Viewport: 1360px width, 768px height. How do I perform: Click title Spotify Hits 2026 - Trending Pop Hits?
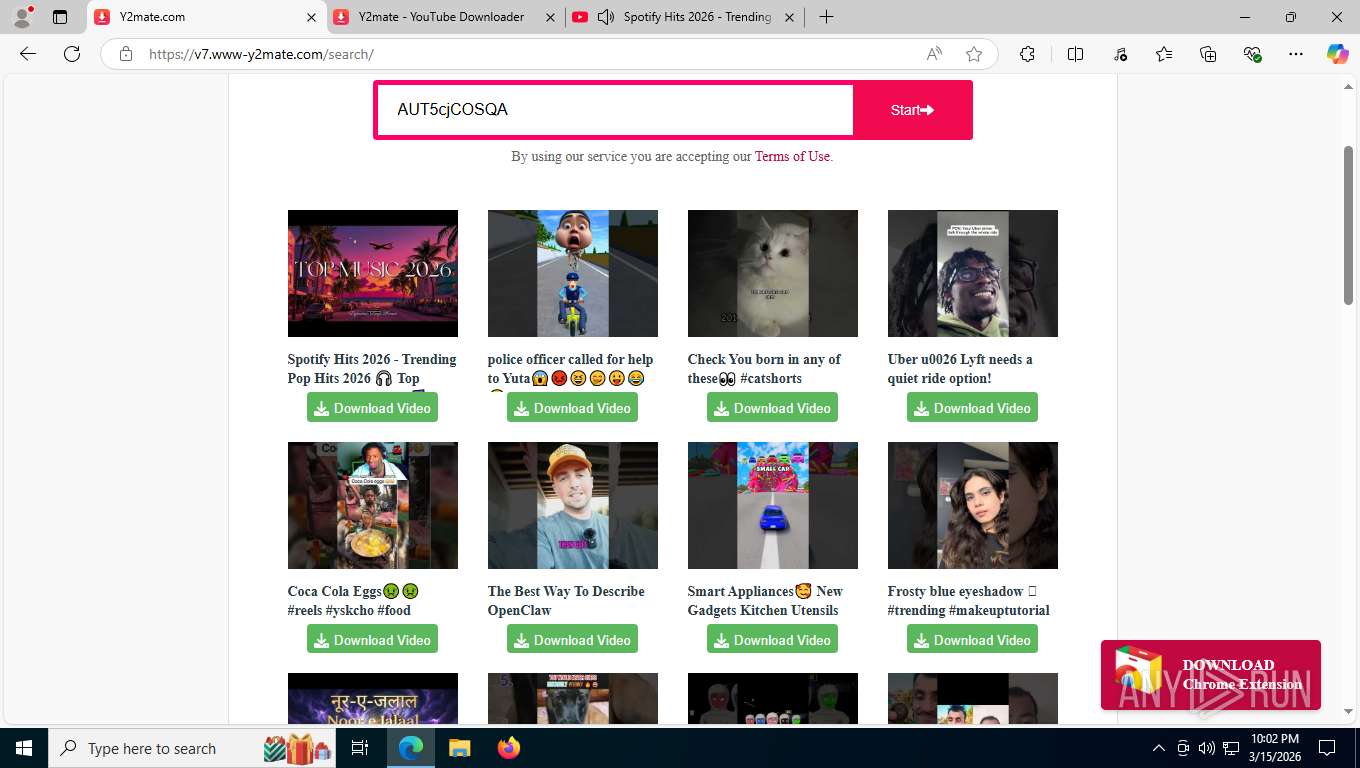(x=372, y=369)
